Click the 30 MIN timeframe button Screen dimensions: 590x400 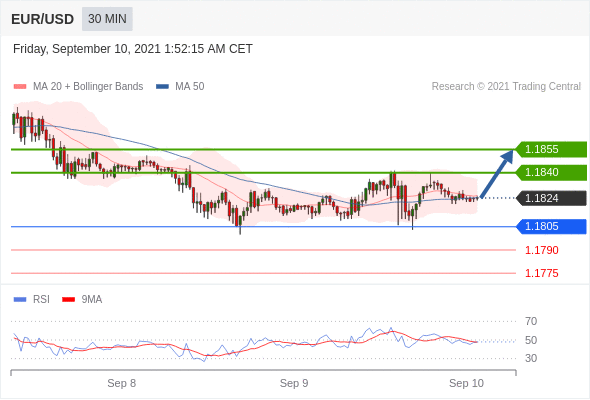pos(107,19)
